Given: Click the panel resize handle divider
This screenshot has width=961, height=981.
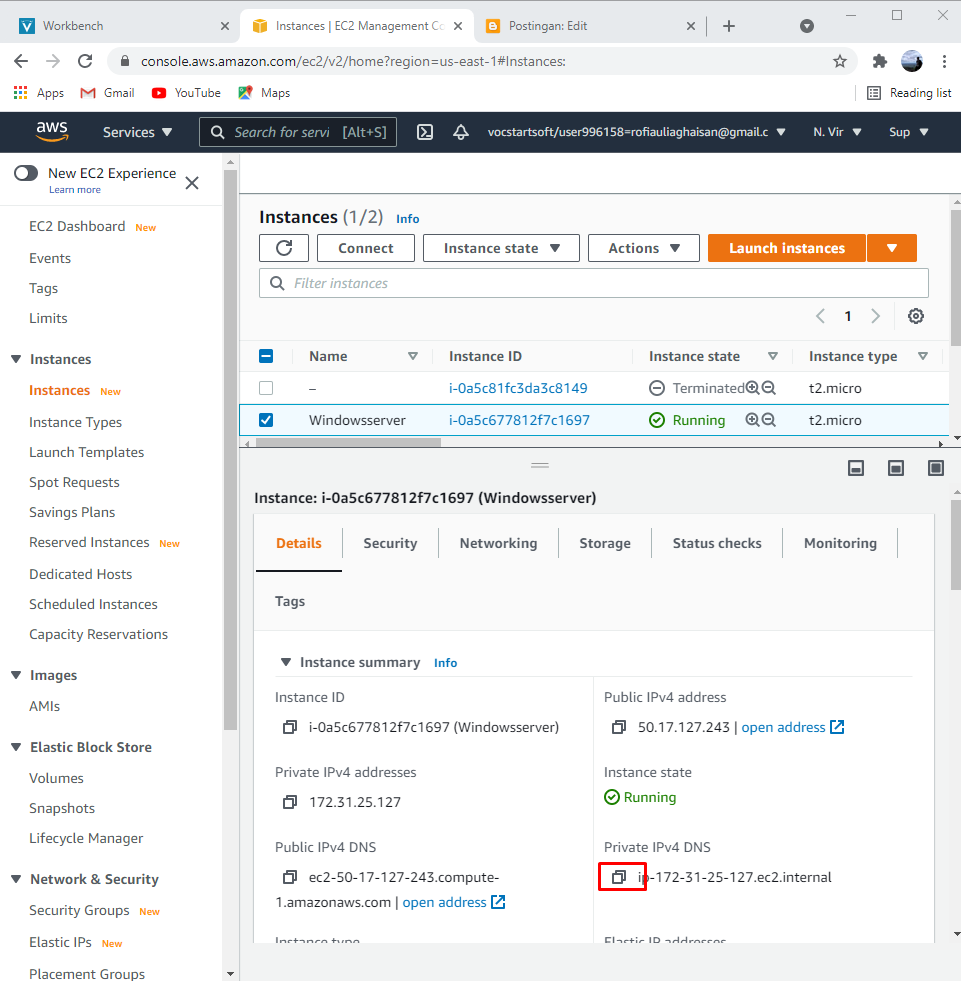Looking at the screenshot, I should click(540, 465).
